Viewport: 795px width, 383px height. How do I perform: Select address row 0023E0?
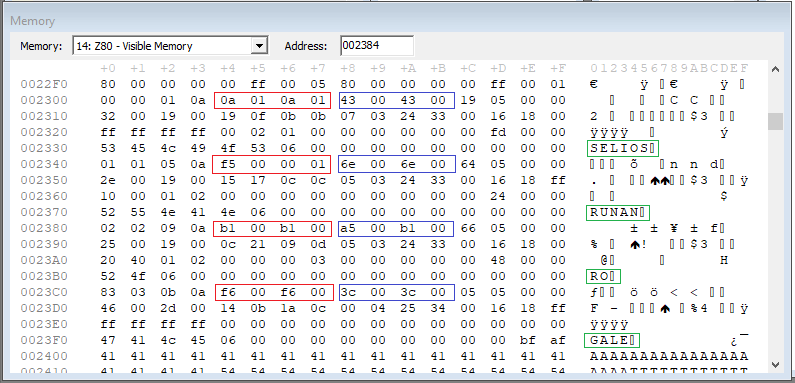point(44,324)
